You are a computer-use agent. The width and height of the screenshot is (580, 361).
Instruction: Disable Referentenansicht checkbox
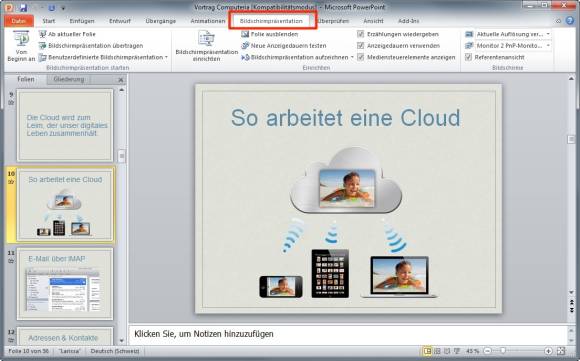(469, 57)
